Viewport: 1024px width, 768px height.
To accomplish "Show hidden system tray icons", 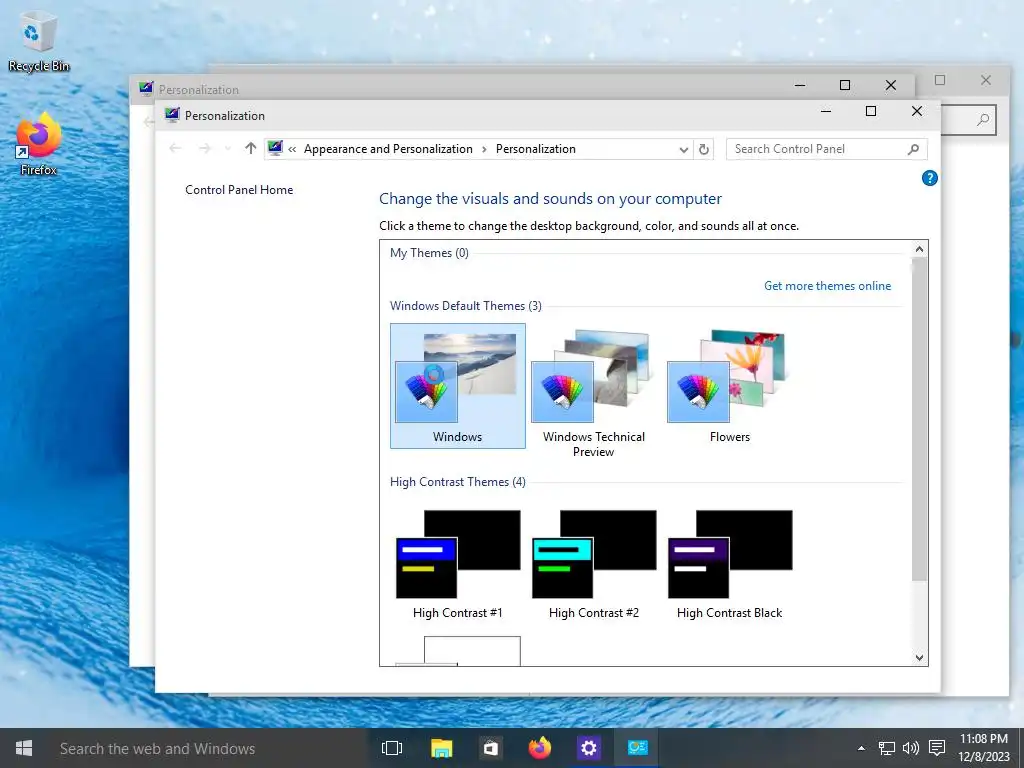I will (861, 748).
